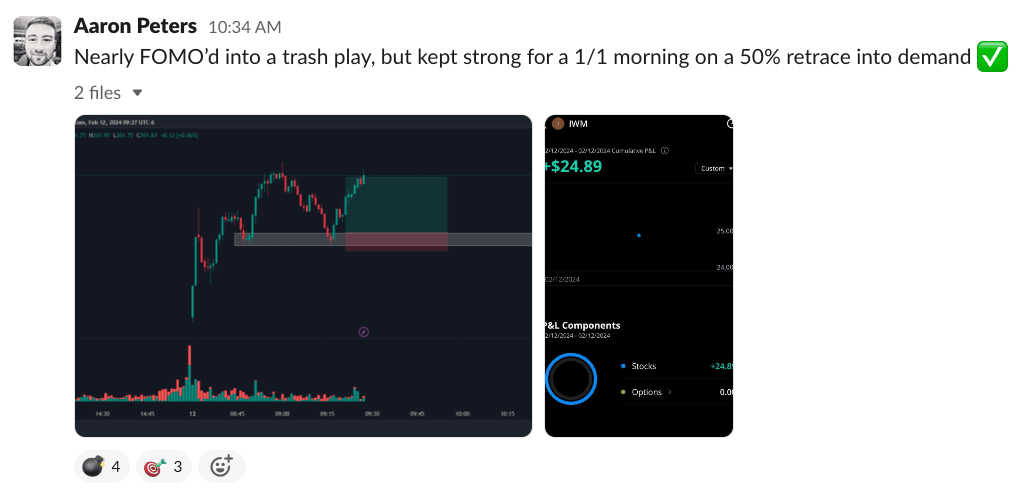Toggle the bomb reaction with 4 votes
The image size is (1034, 494).
[103, 466]
